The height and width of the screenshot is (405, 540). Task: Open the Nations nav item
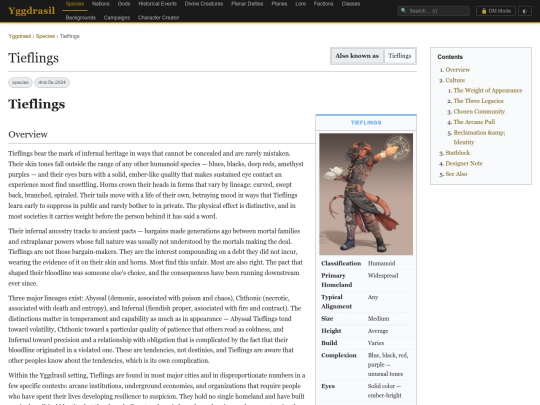coord(101,4)
